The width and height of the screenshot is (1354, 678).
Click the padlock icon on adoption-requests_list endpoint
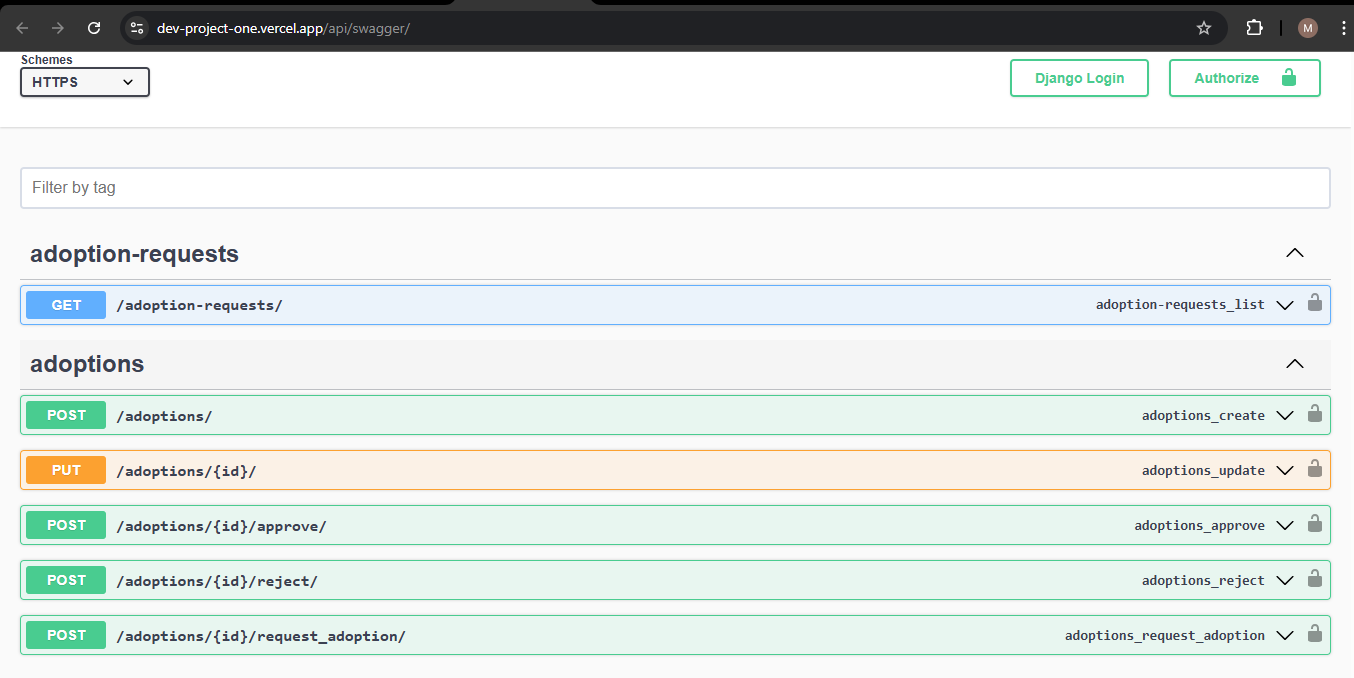(1314, 305)
